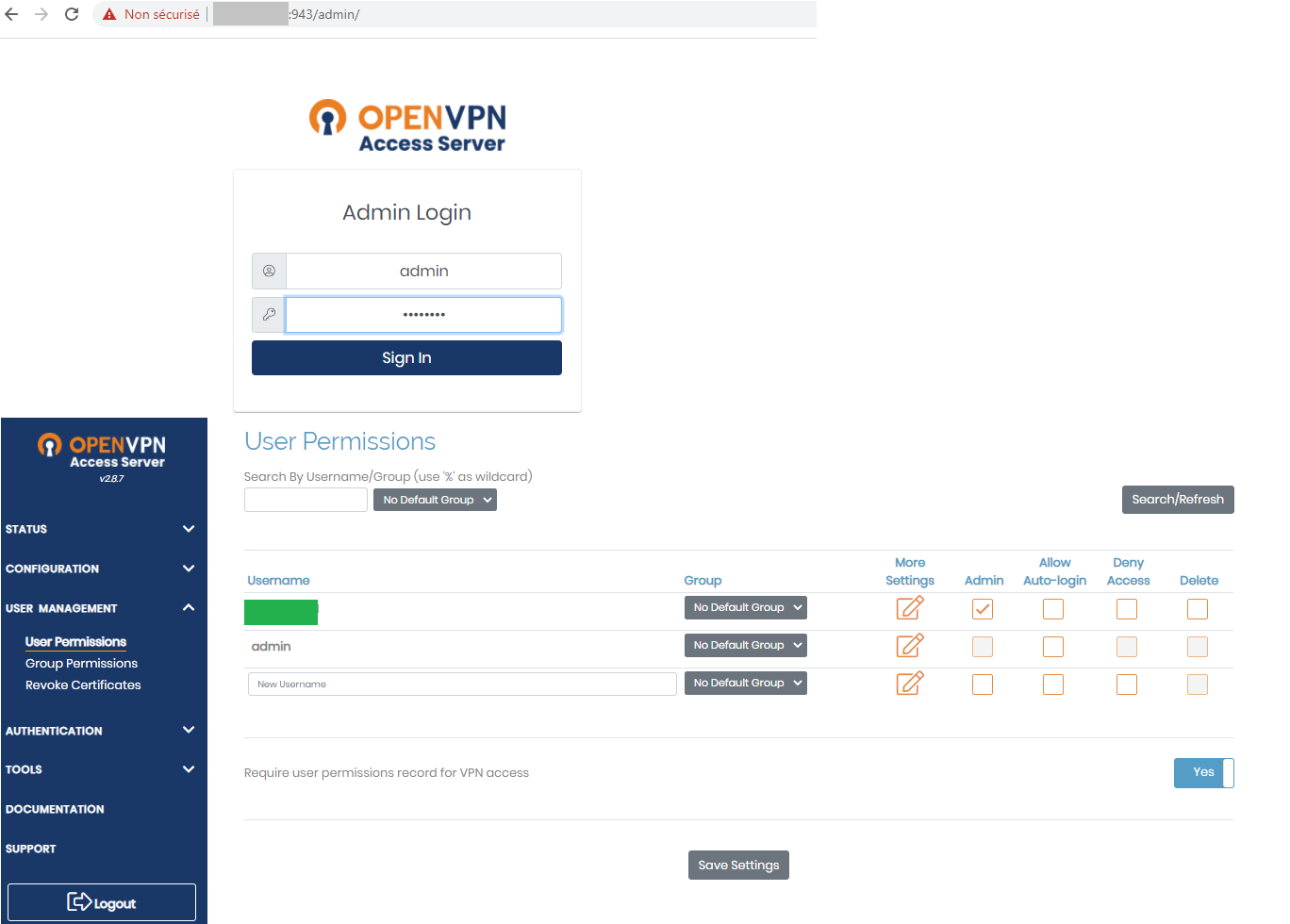Viewport: 1290px width, 924px height.
Task: Click the New Username input field
Action: 462,685
